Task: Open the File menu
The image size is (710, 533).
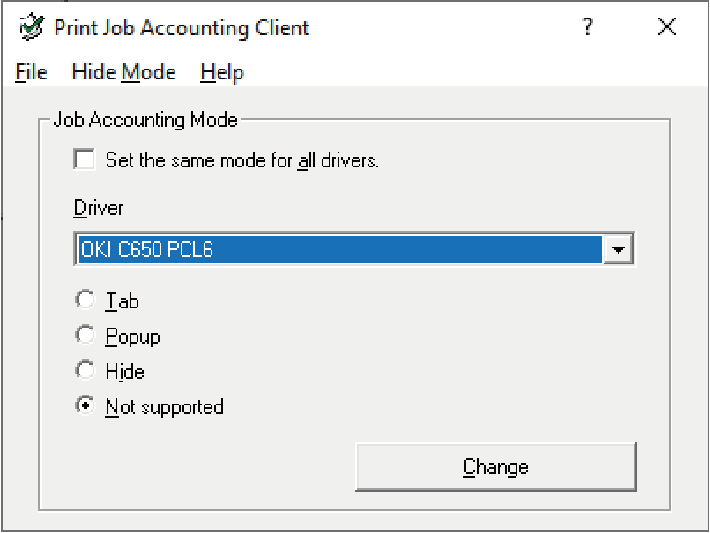Action: [x=31, y=72]
